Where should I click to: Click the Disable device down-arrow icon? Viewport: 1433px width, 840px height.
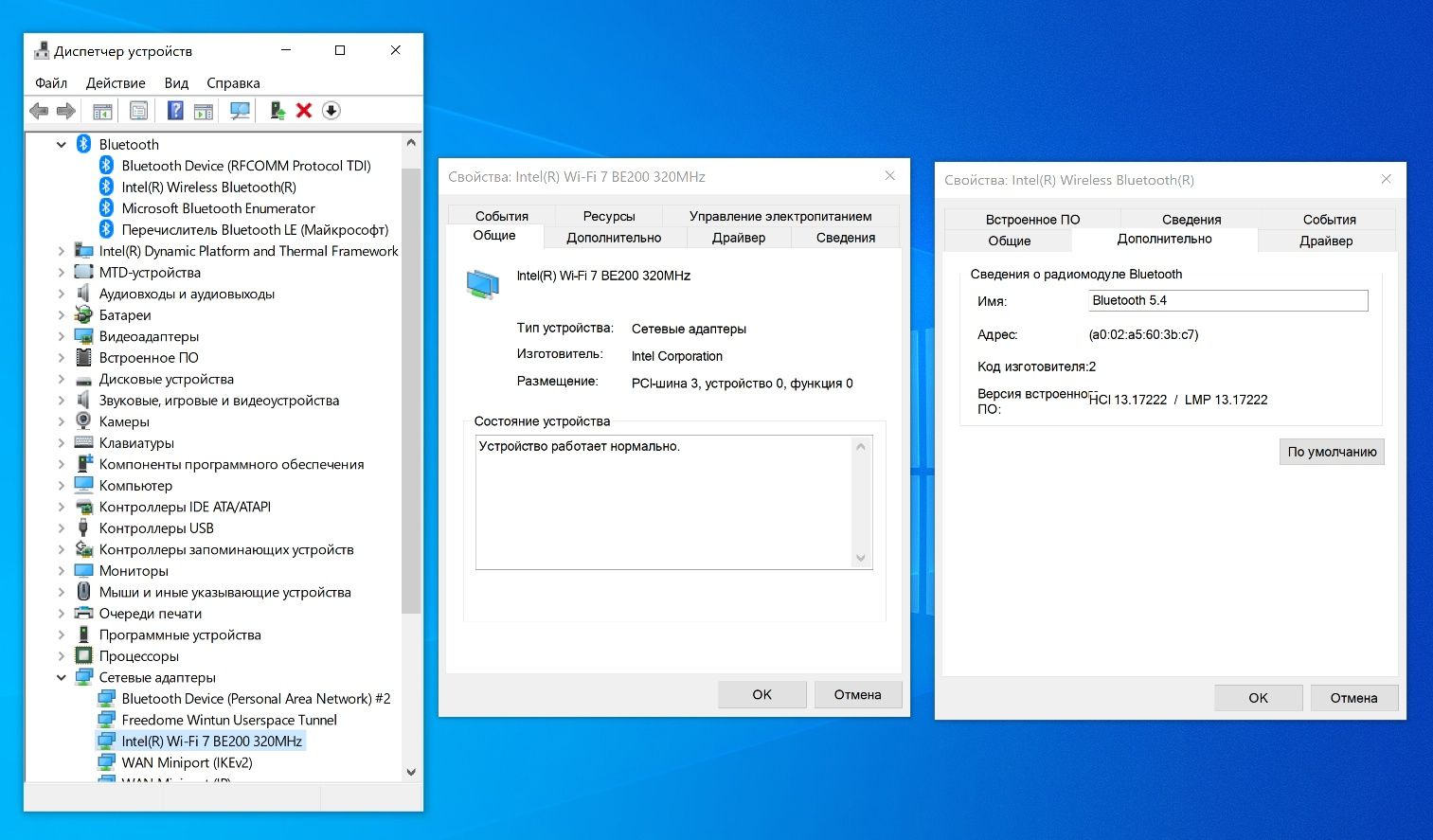pos(331,111)
